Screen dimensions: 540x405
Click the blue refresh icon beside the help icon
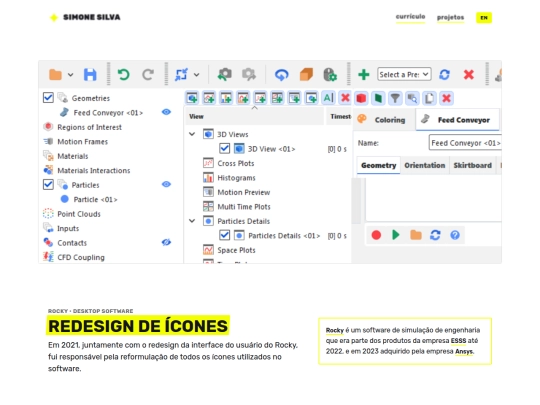[435, 235]
